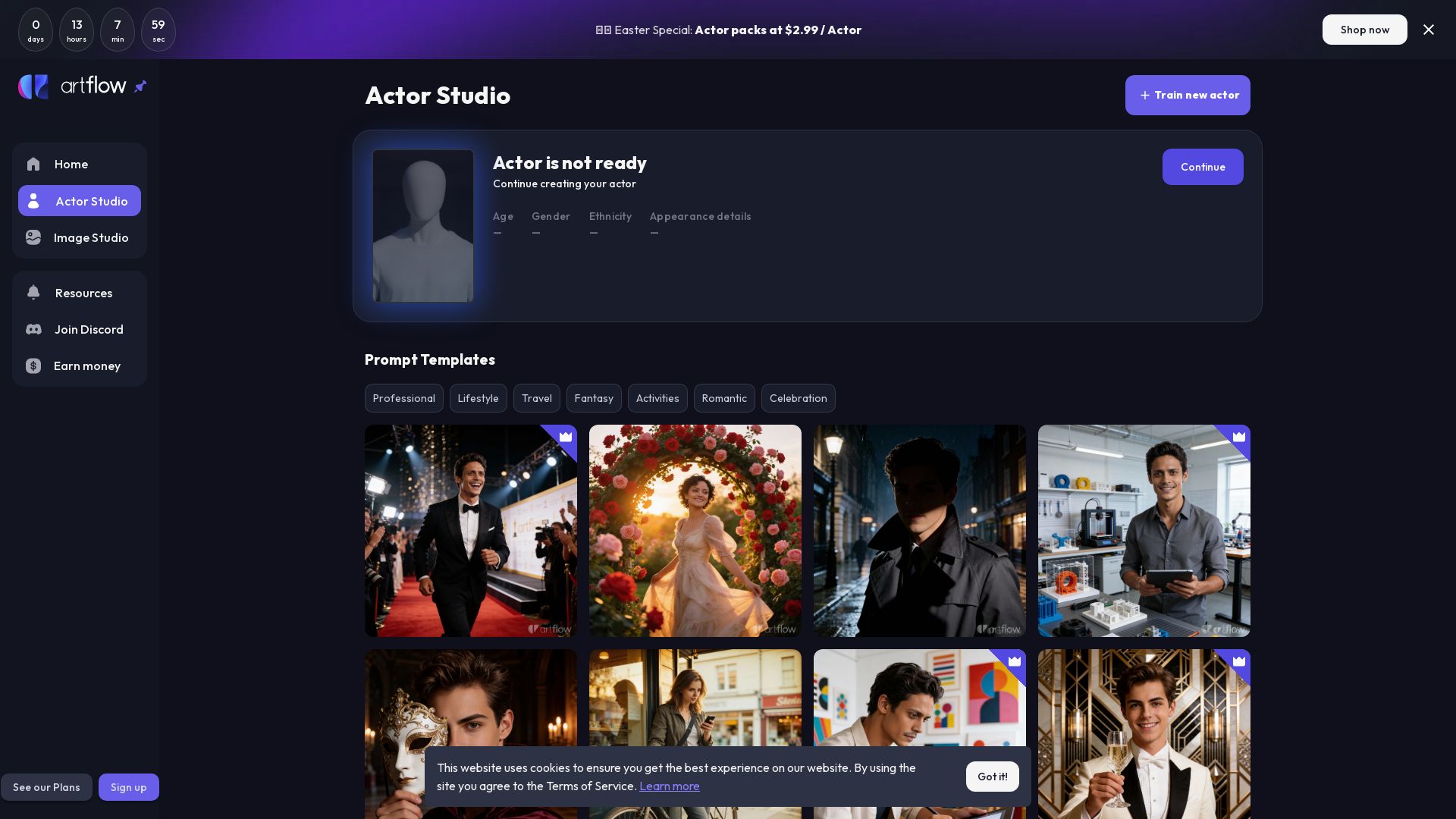
Task: Filter templates by Fantasy
Action: pyautogui.click(x=594, y=398)
